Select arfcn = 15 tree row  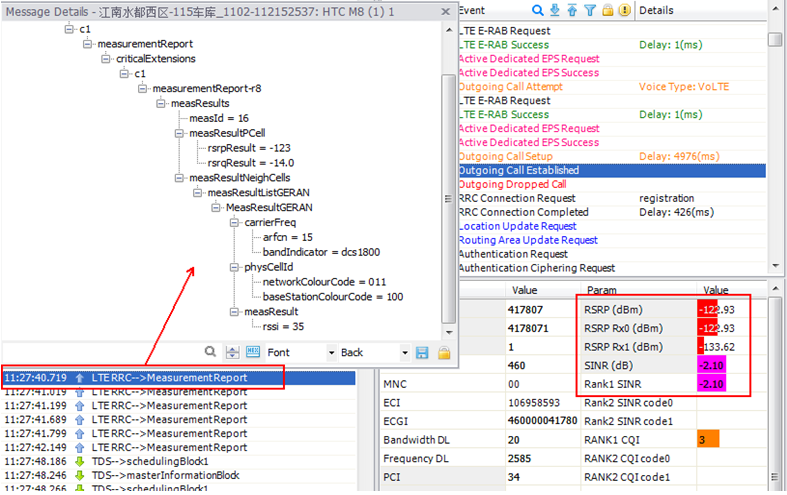tap(288, 237)
